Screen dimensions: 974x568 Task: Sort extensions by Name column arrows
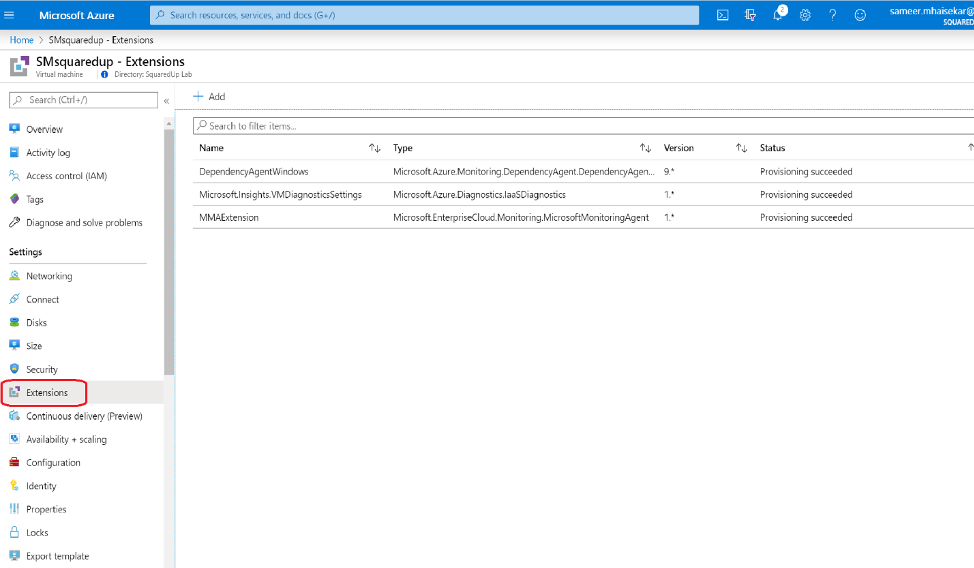click(x=375, y=148)
